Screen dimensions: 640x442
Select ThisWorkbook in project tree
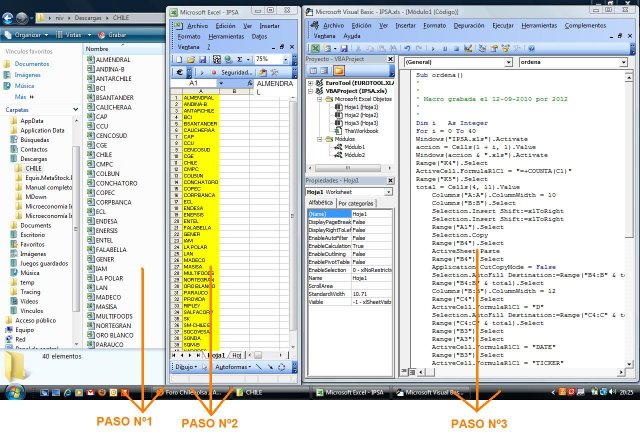tap(361, 131)
